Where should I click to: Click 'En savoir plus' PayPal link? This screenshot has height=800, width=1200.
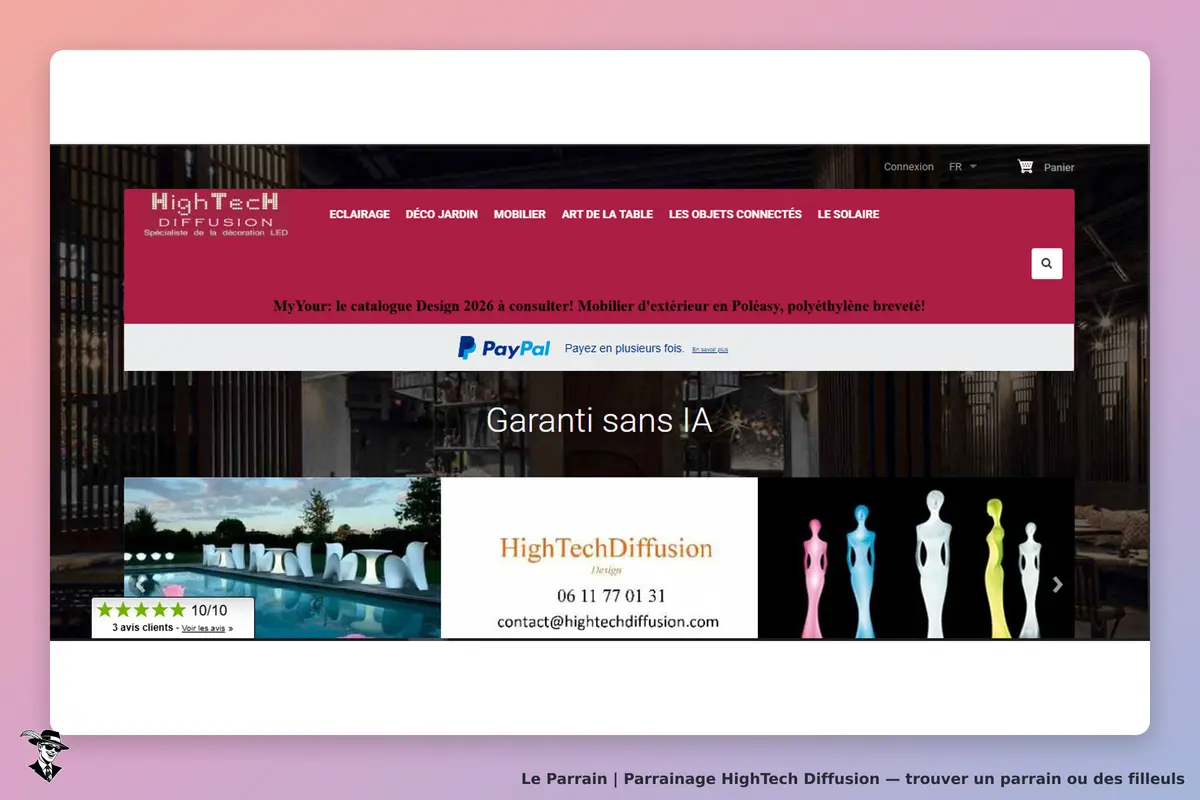(710, 350)
